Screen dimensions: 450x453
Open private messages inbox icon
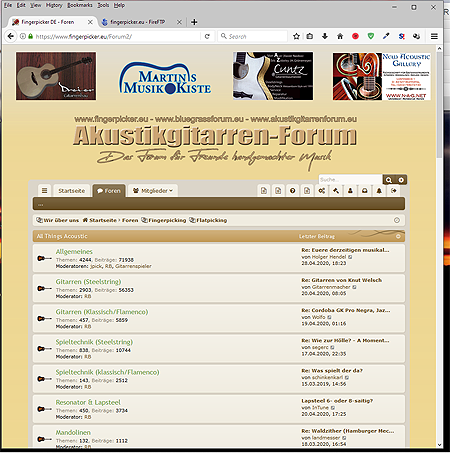coord(365,191)
